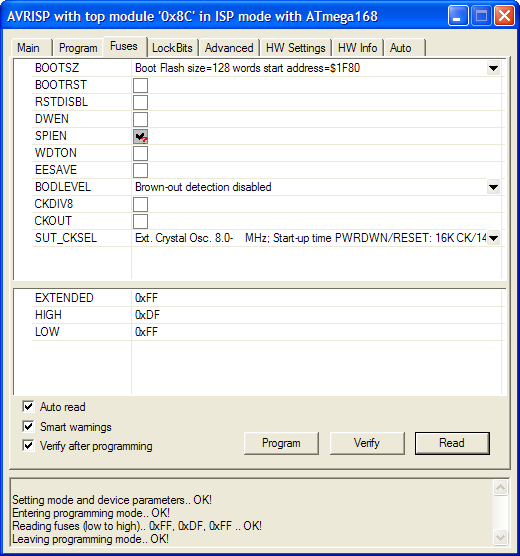Screen dimensions: 520x556
Task: Select the BODLEVEL fuse label
Action: coord(63,187)
